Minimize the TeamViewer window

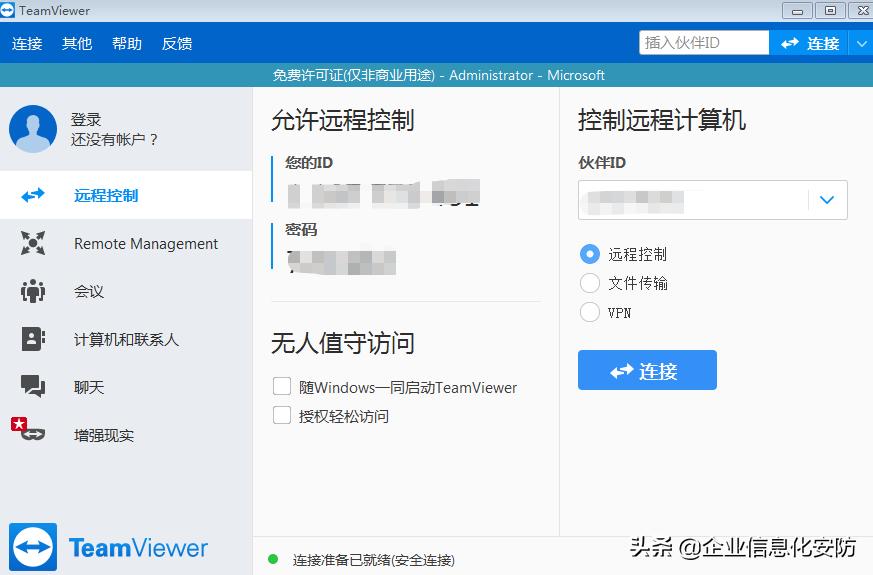[797, 11]
